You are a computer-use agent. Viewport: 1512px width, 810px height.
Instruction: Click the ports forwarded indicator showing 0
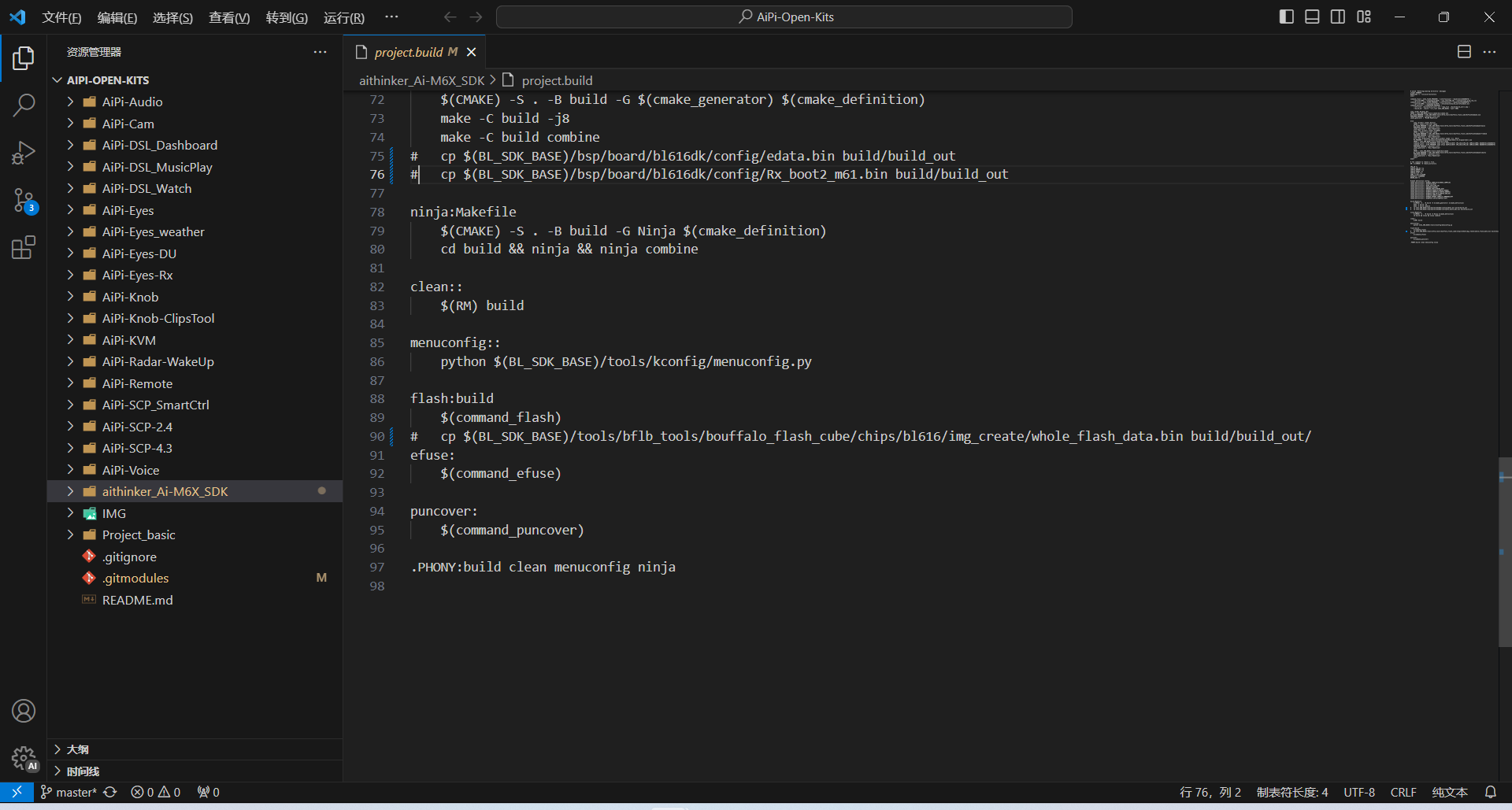[209, 792]
